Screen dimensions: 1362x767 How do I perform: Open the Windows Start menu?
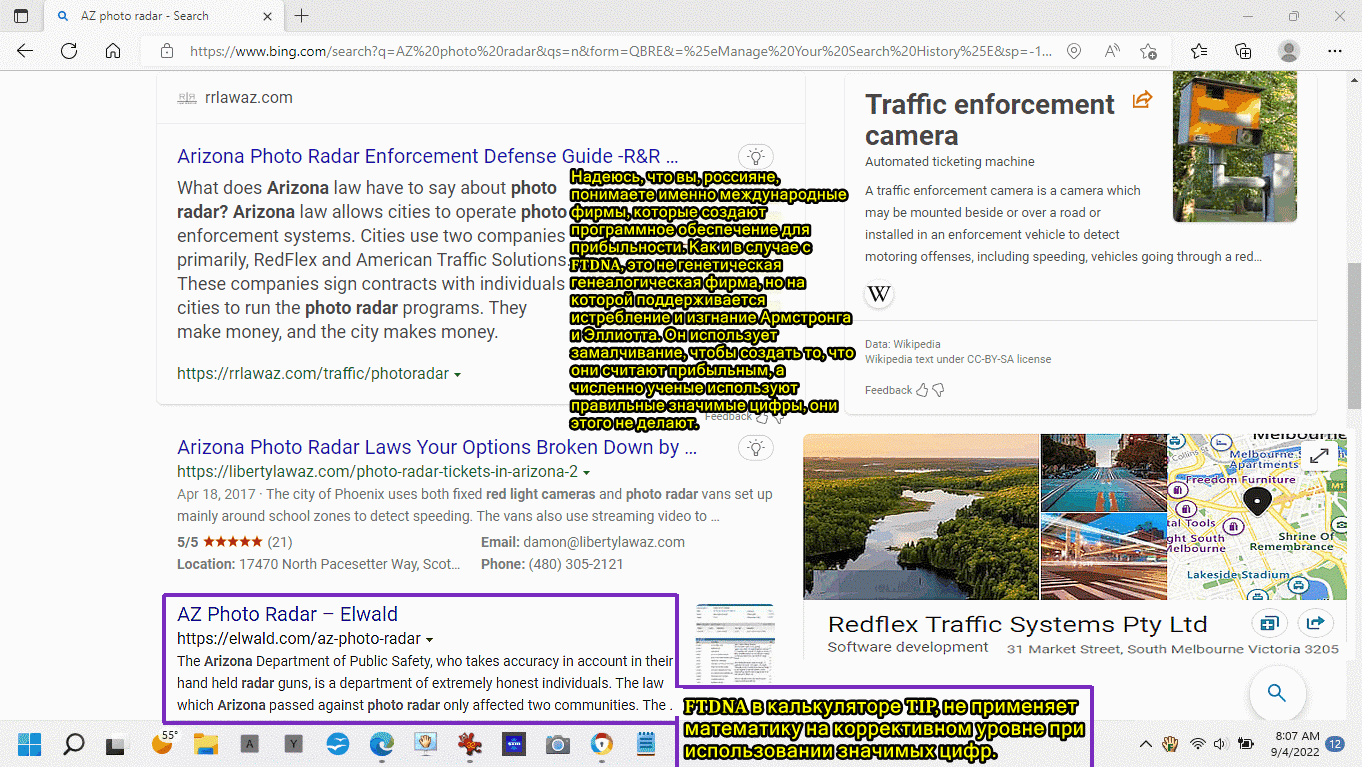click(29, 744)
